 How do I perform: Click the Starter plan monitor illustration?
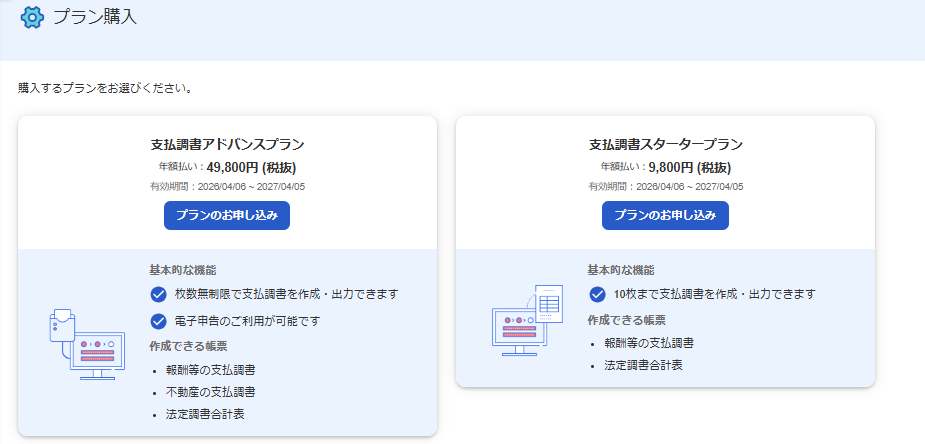pyautogui.click(x=528, y=320)
